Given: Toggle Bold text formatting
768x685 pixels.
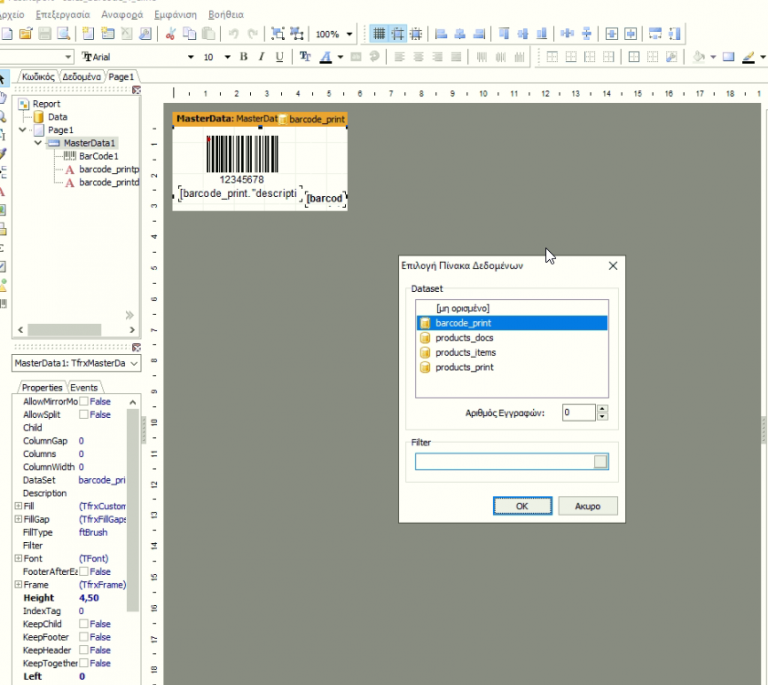Looking at the screenshot, I should (243, 57).
